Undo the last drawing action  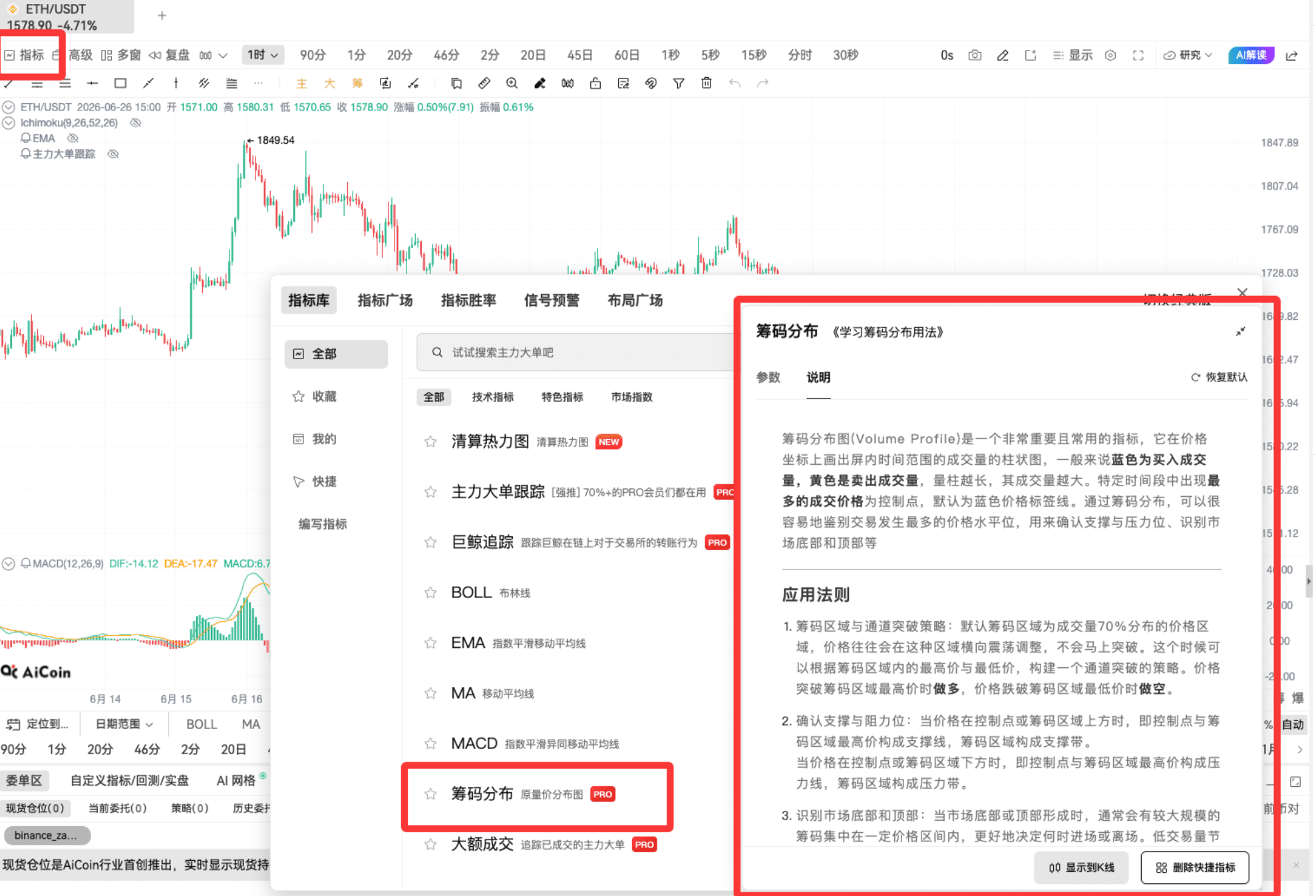coord(735,83)
